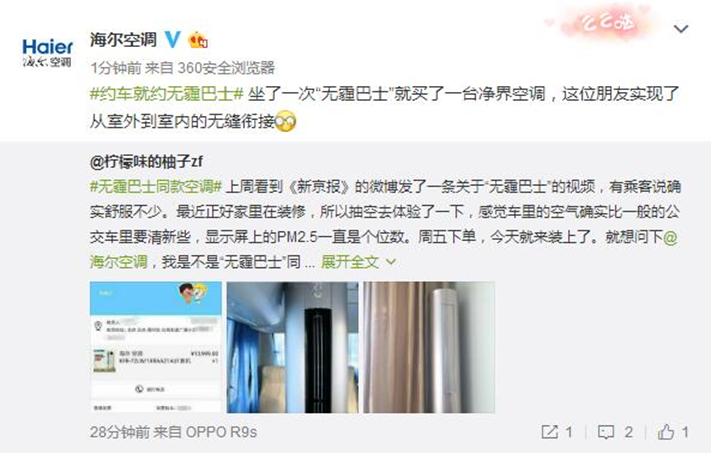Click the blue verified V badge
The image size is (711, 460).
point(172,39)
